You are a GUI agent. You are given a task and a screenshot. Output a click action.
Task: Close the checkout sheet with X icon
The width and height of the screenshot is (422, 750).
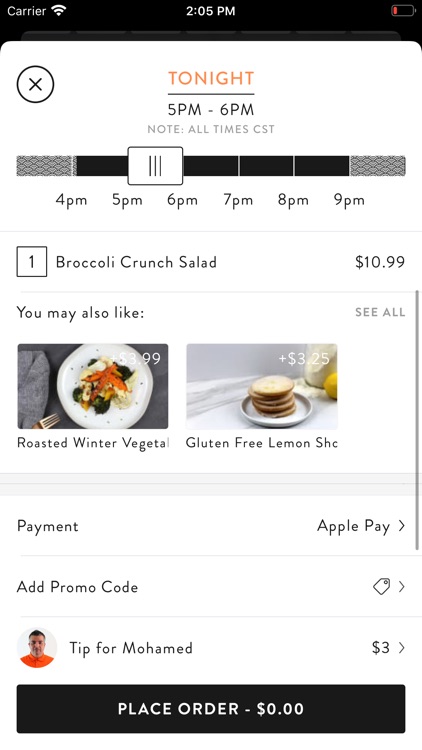click(35, 84)
